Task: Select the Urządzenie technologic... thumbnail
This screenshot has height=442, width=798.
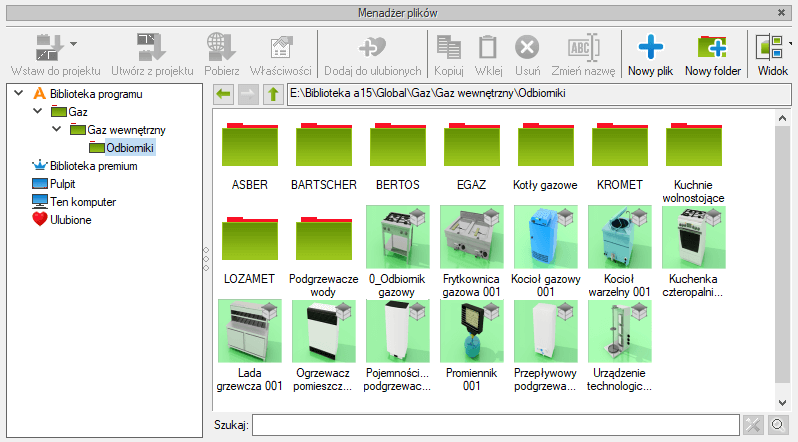Action: click(619, 331)
